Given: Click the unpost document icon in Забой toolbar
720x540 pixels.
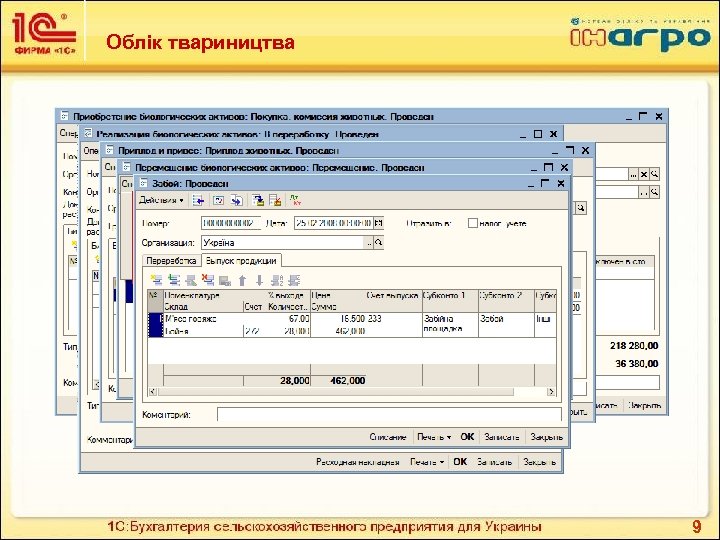Looking at the screenshot, I should [275, 200].
